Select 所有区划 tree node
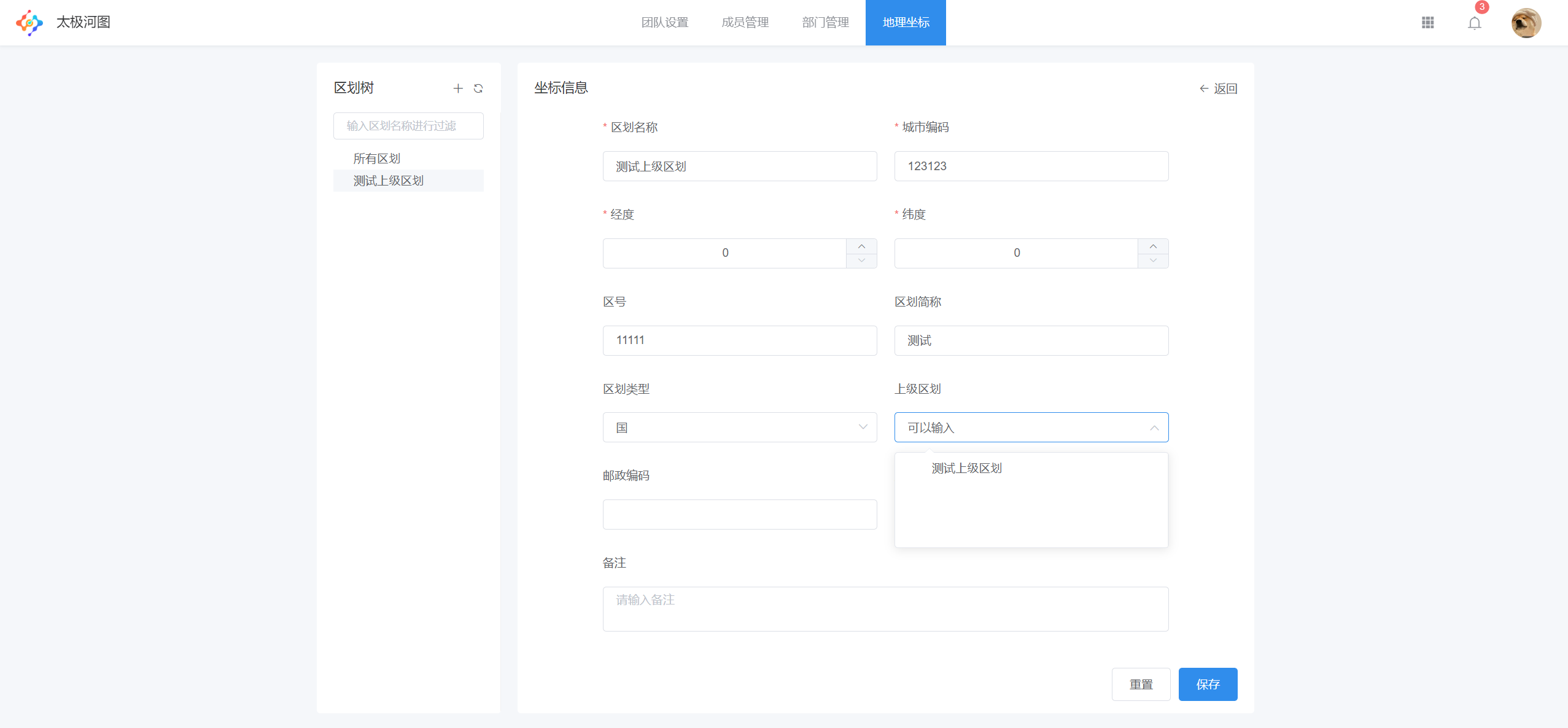The image size is (1568, 728). [x=408, y=159]
